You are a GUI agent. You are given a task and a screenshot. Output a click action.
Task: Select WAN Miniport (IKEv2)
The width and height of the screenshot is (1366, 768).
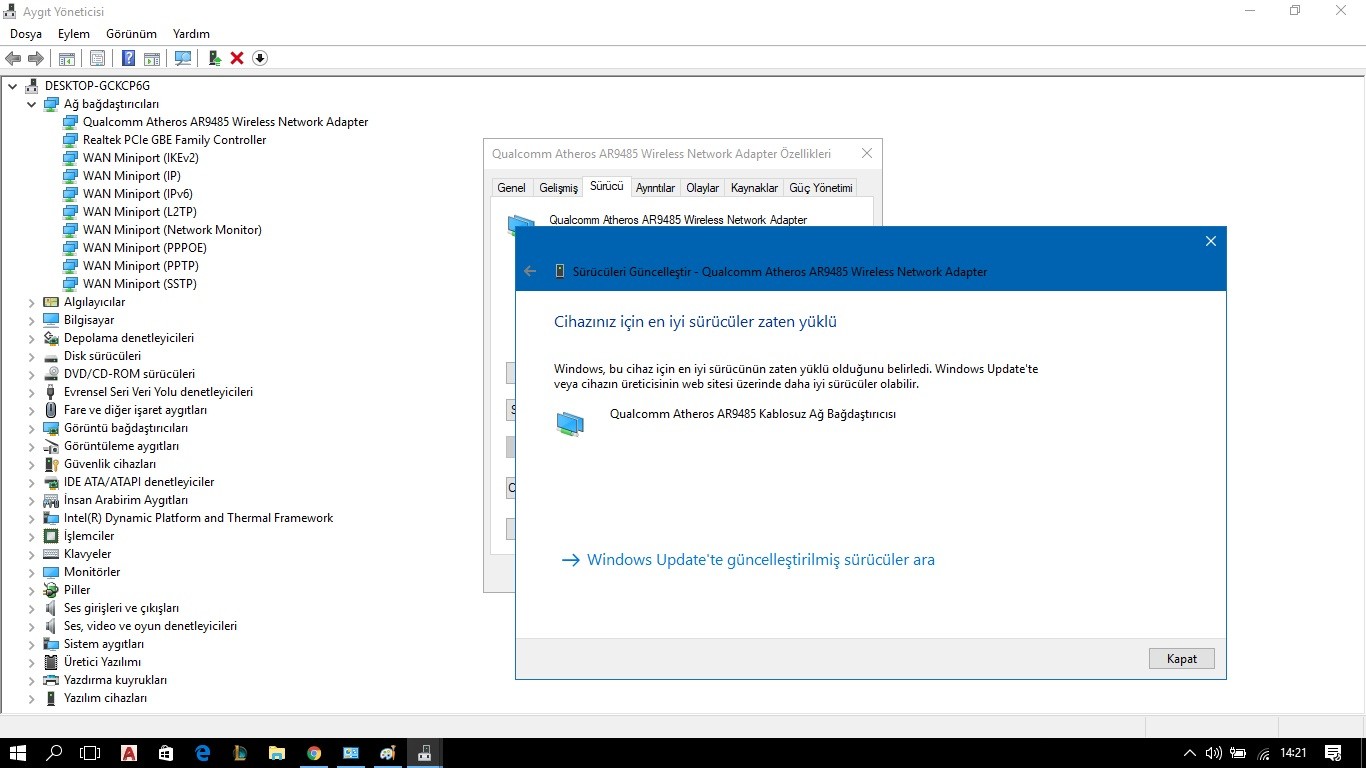(140, 158)
